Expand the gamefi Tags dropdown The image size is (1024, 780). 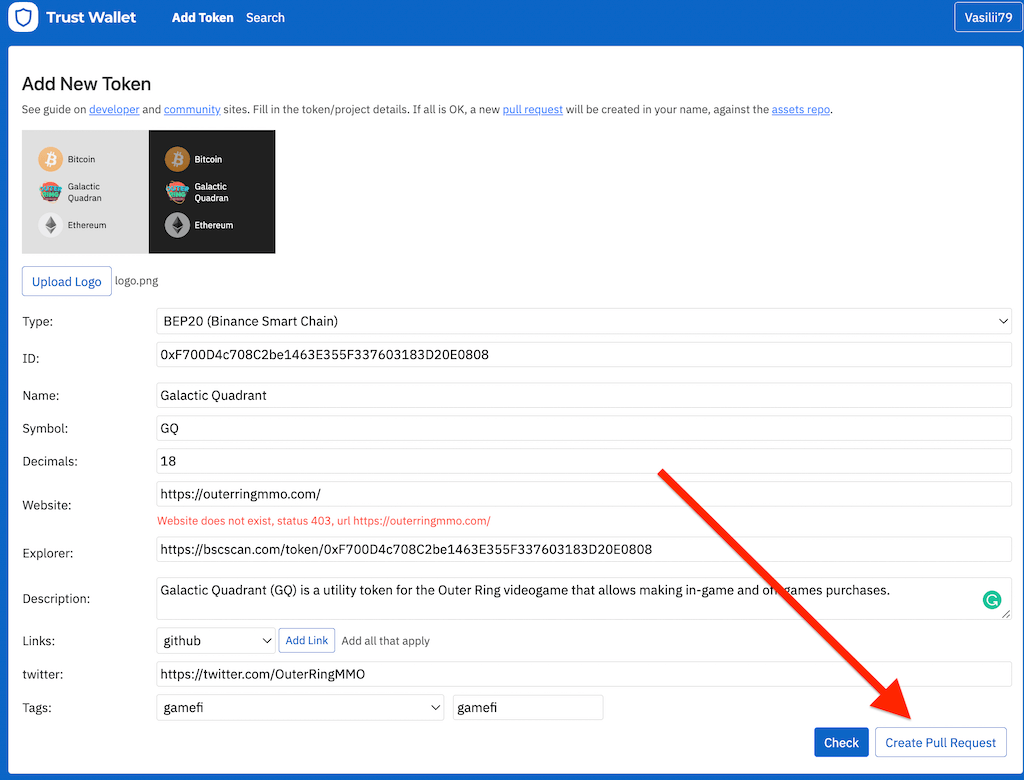(300, 707)
